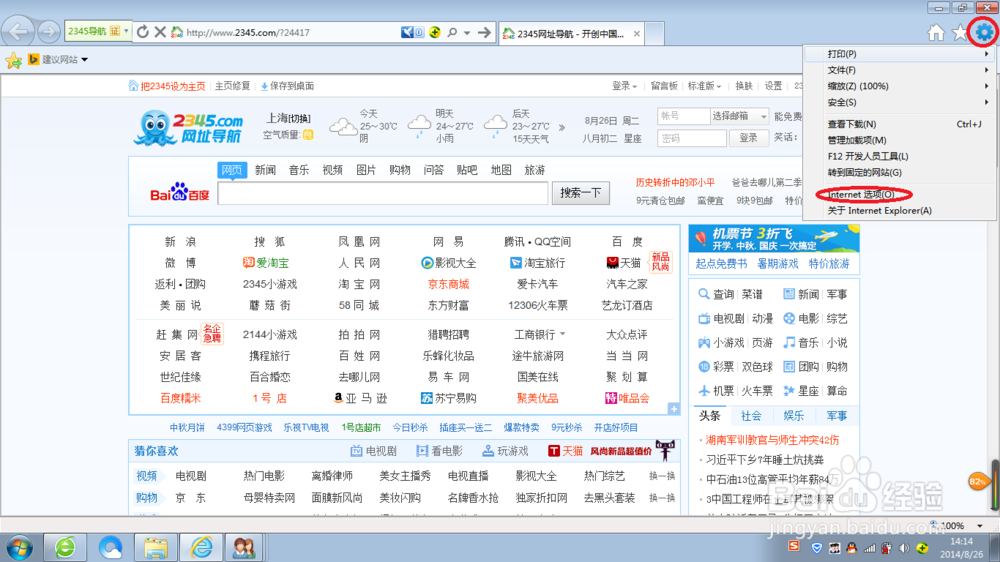The width and height of the screenshot is (1000, 562).
Task: Select 查看下载(N) menu item
Action: pyautogui.click(x=899, y=124)
